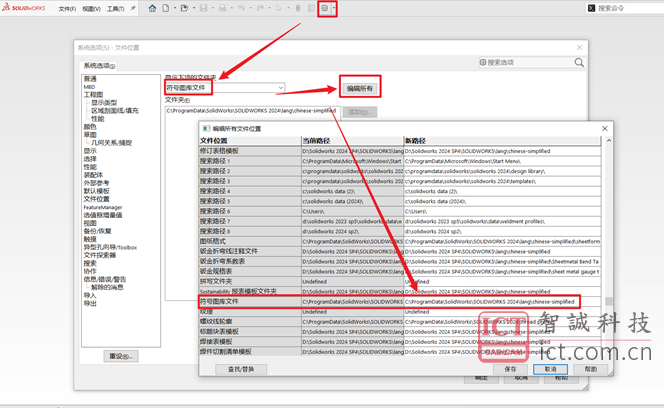
Task: Click the 重设 button
Action: (x=121, y=356)
